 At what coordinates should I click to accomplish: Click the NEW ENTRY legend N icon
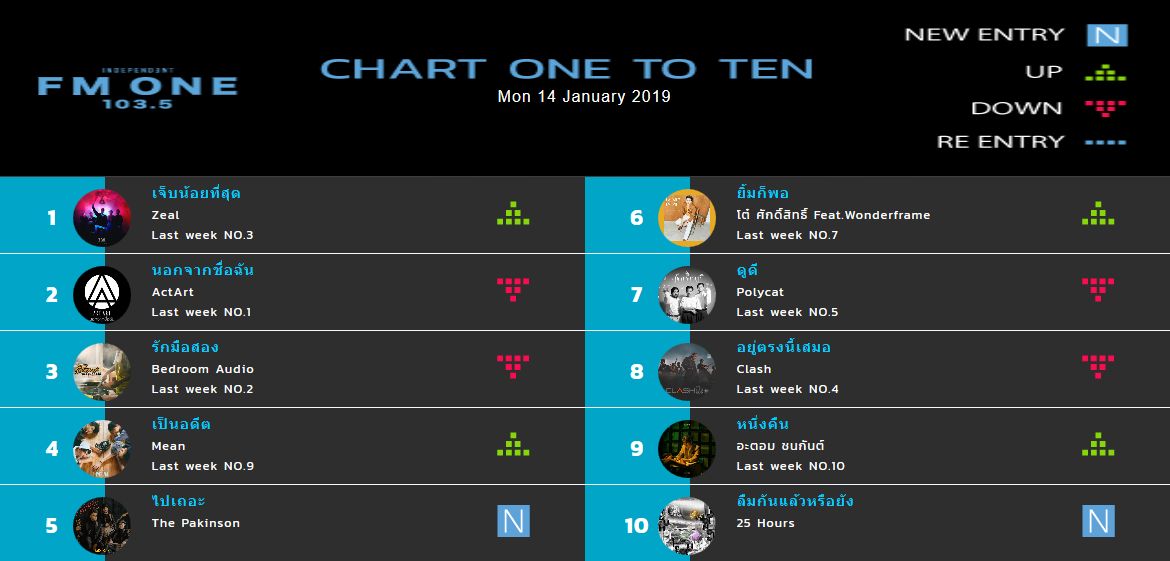pos(1107,35)
